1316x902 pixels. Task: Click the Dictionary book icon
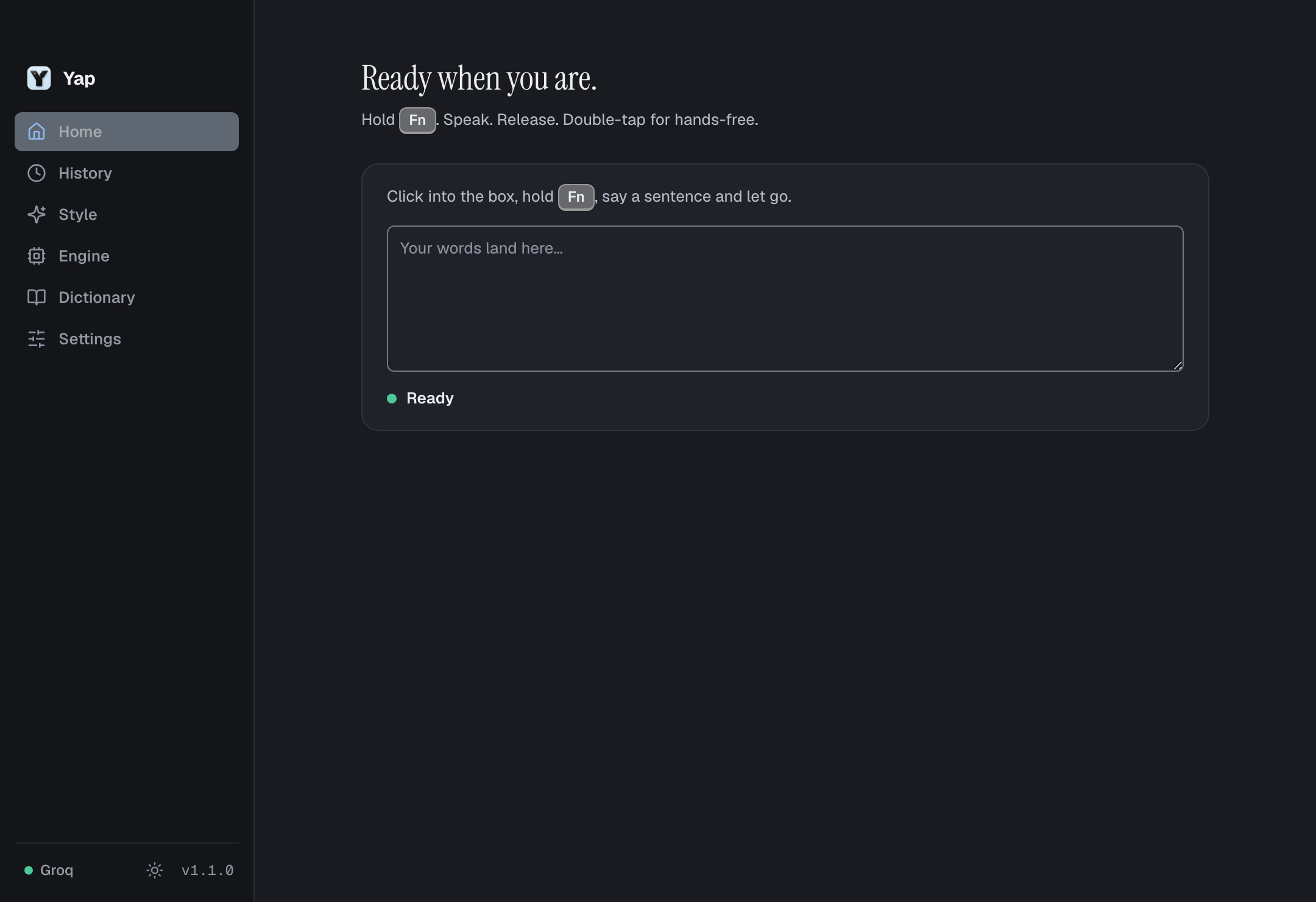pos(37,297)
